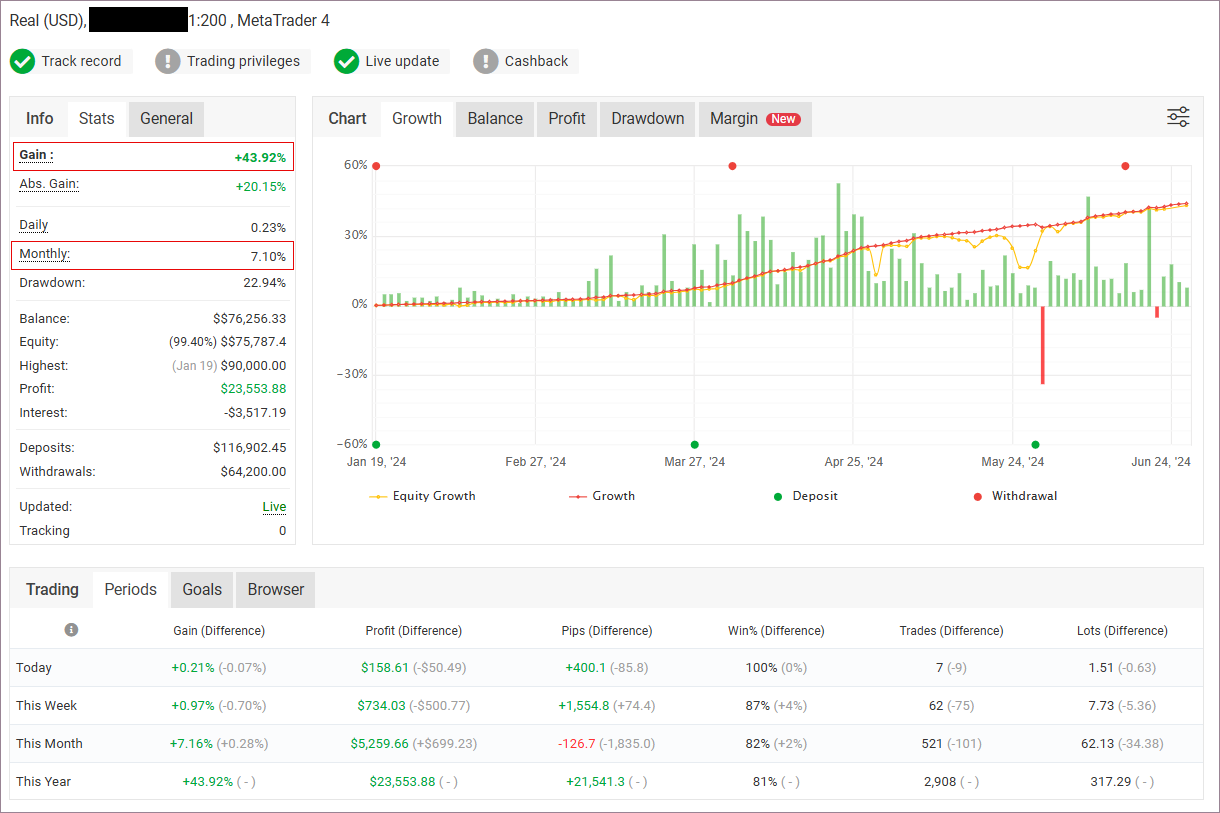Switch to the Balance chart tab
Viewport: 1220px width, 813px height.
(495, 118)
